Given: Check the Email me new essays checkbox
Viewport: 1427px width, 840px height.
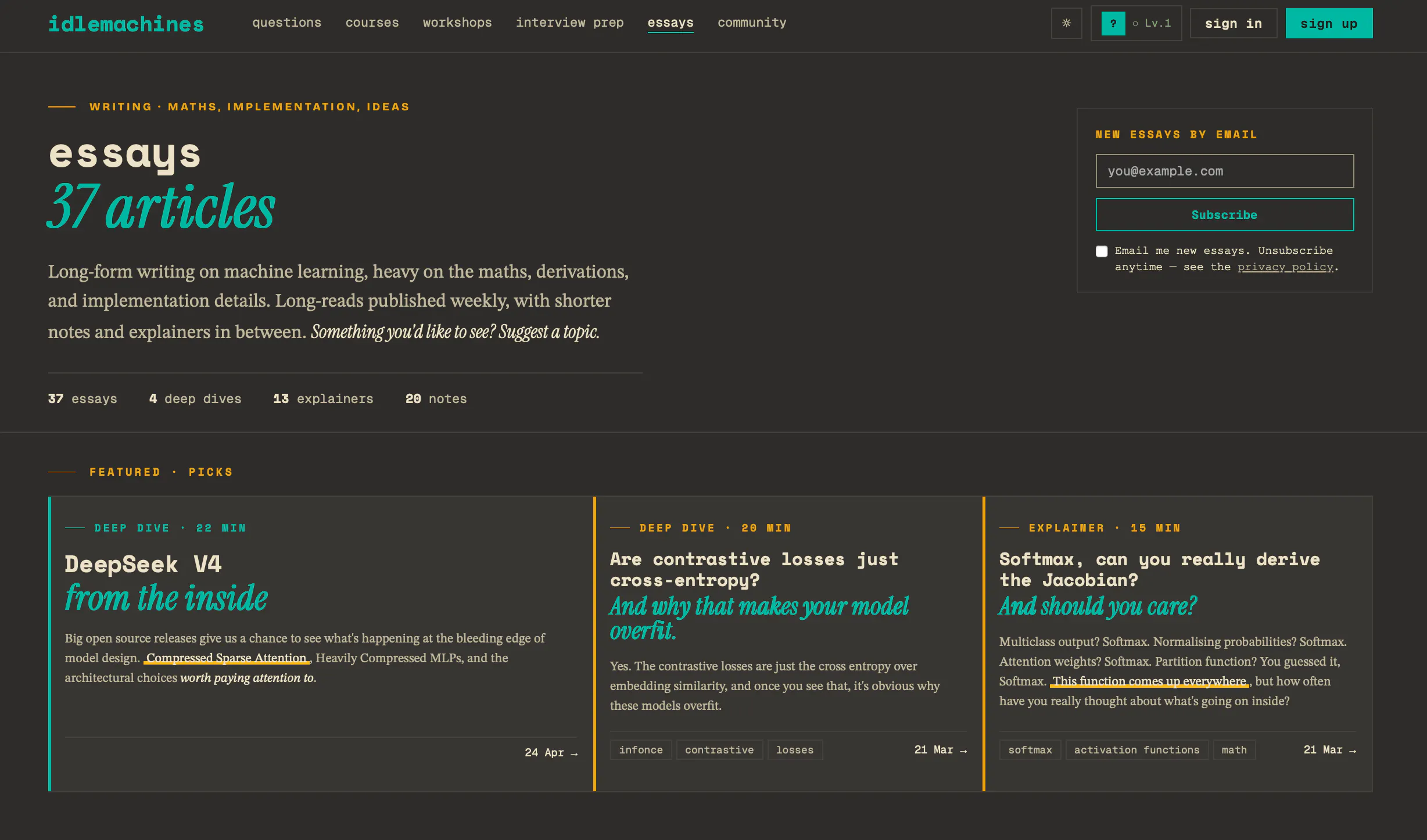Looking at the screenshot, I should click(1102, 251).
